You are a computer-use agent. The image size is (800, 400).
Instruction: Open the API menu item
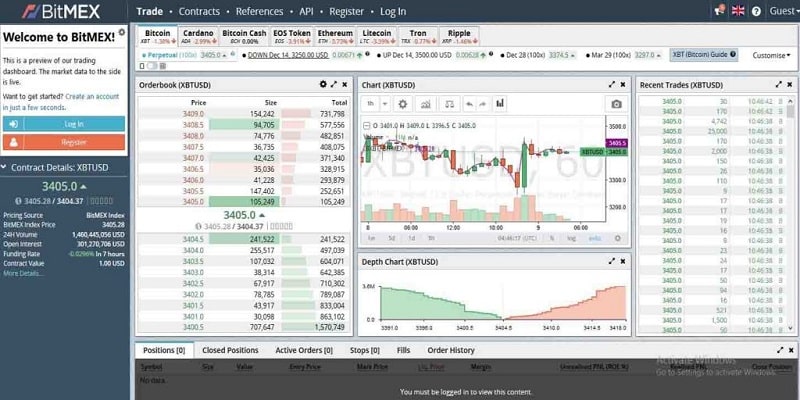[306, 11]
